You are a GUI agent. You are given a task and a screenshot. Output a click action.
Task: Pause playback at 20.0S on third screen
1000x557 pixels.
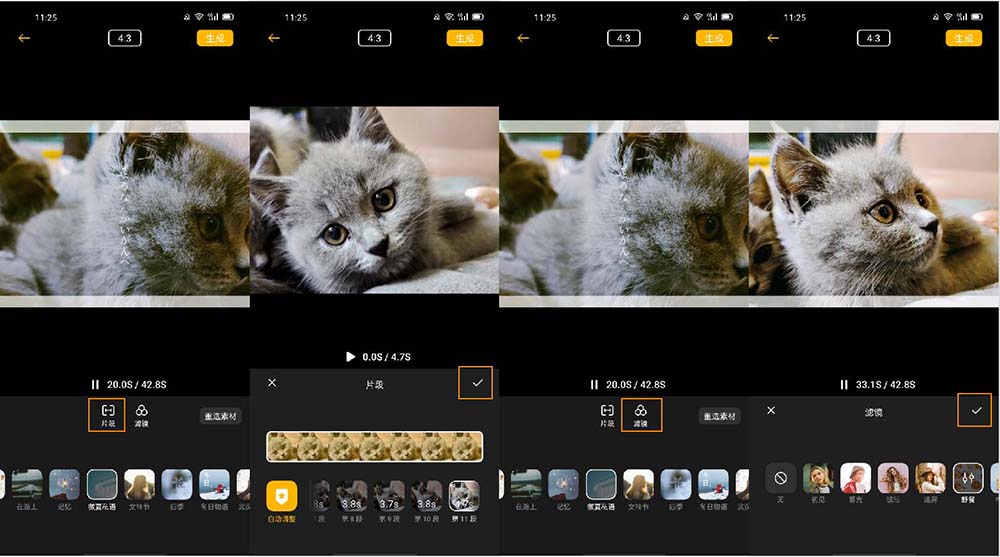coord(594,385)
